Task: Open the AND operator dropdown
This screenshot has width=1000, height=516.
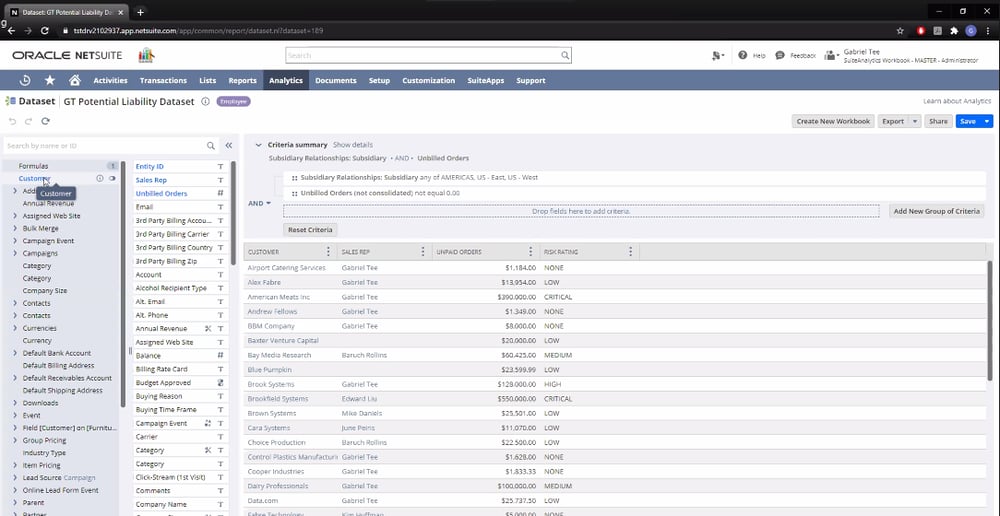Action: (260, 203)
